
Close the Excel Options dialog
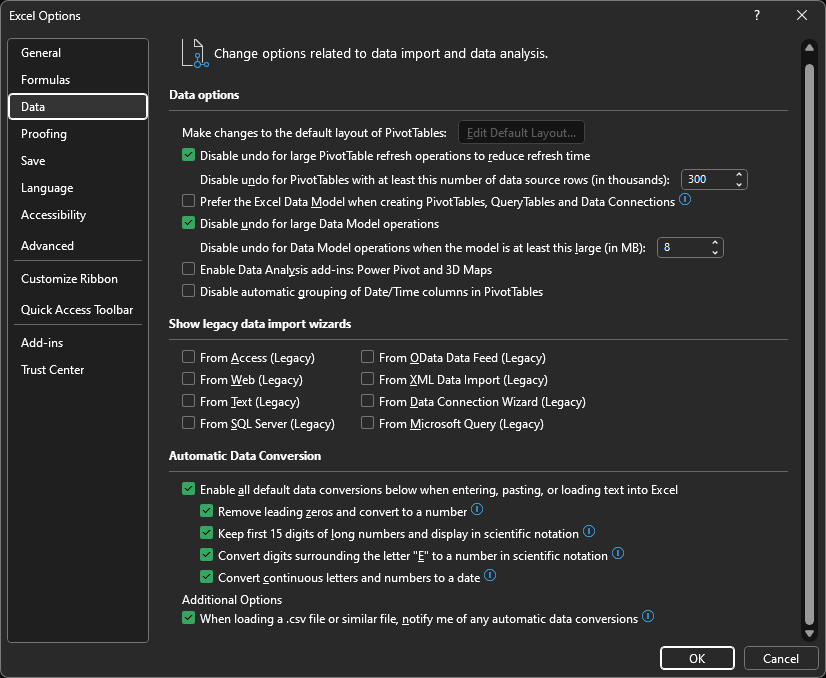click(802, 15)
